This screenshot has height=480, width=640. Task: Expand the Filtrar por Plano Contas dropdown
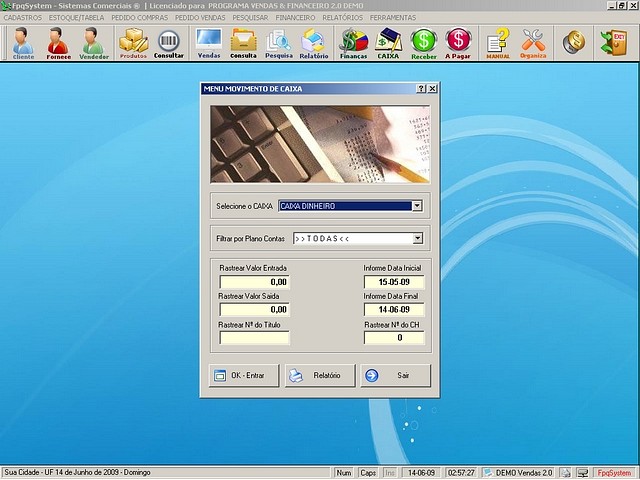click(417, 239)
